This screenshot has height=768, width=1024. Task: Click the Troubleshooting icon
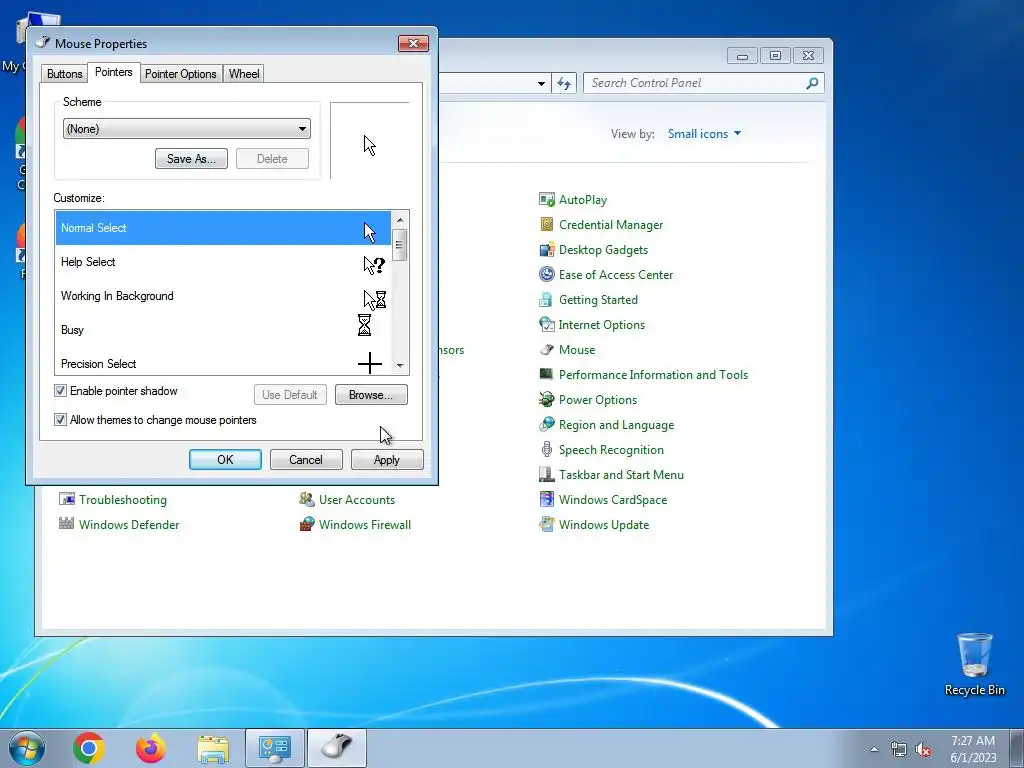click(67, 500)
